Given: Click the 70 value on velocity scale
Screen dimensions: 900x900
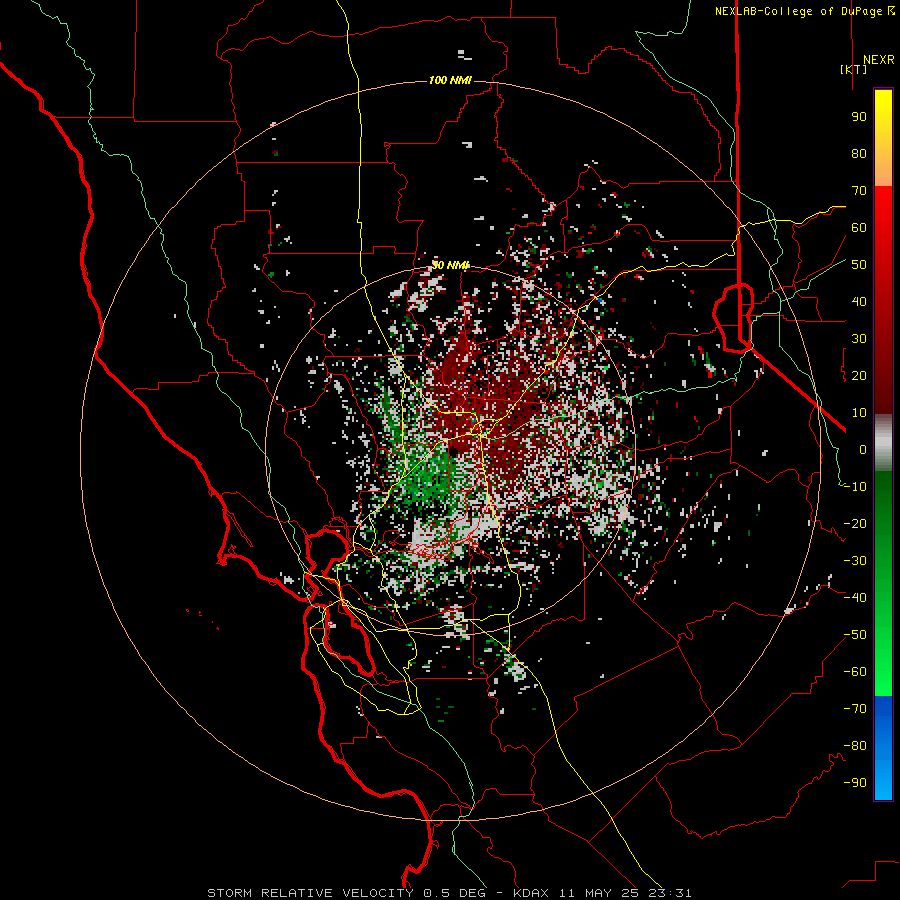Looking at the screenshot, I should pos(859,191).
